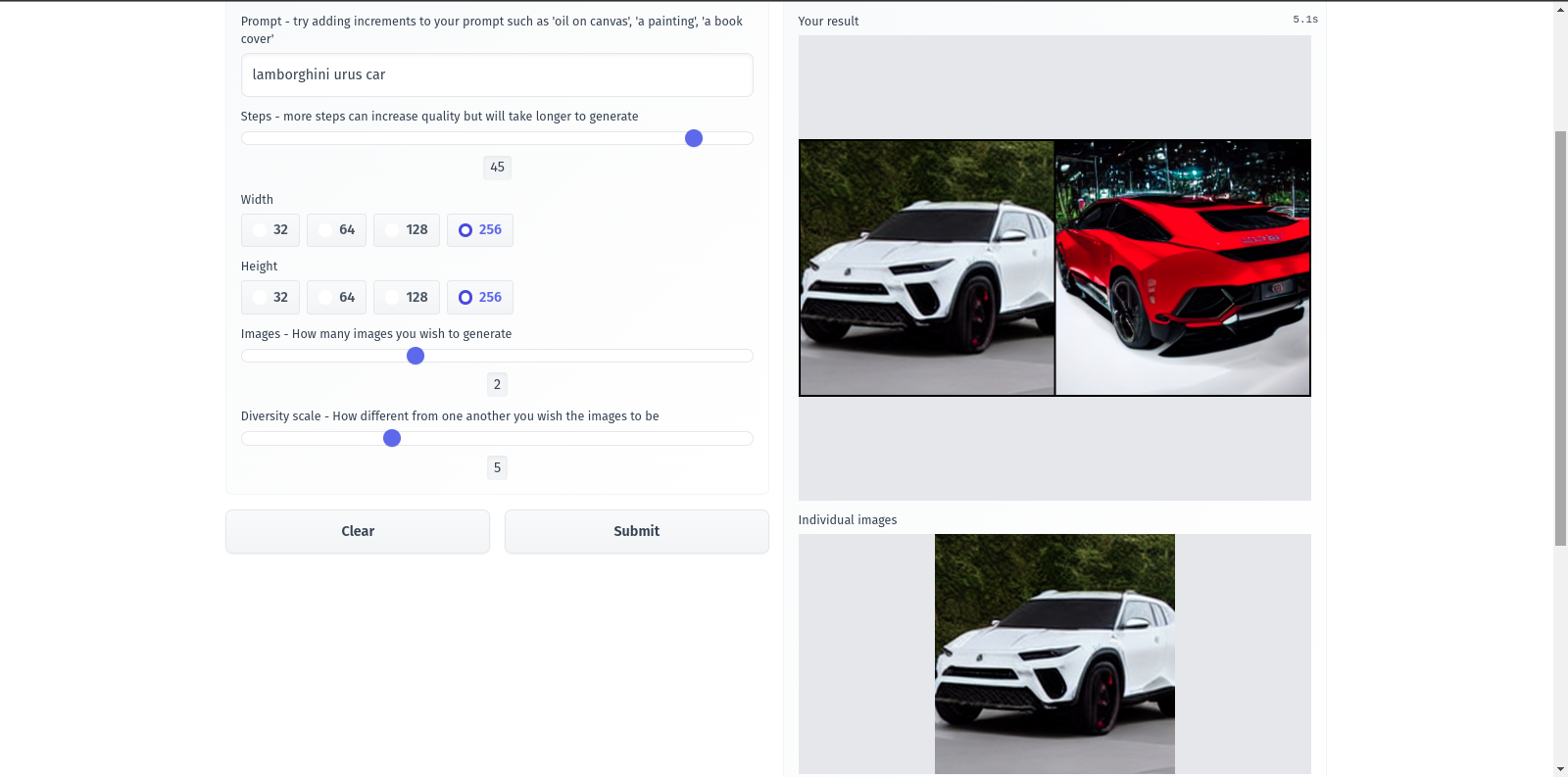The width and height of the screenshot is (1568, 777).
Task: Select Width 64 radio option
Action: pyautogui.click(x=336, y=230)
